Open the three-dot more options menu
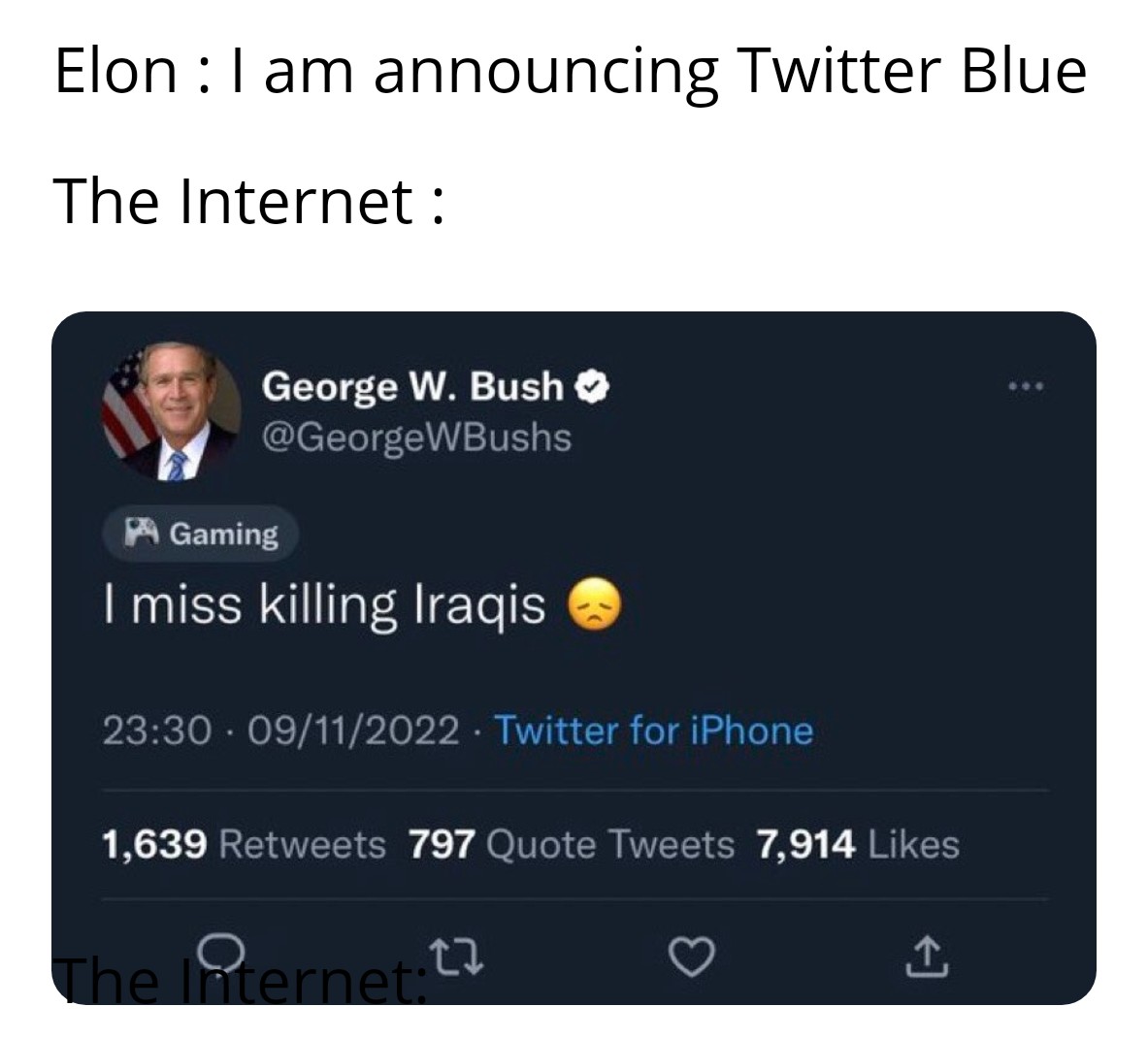The width and height of the screenshot is (1148, 1039). (1025, 388)
